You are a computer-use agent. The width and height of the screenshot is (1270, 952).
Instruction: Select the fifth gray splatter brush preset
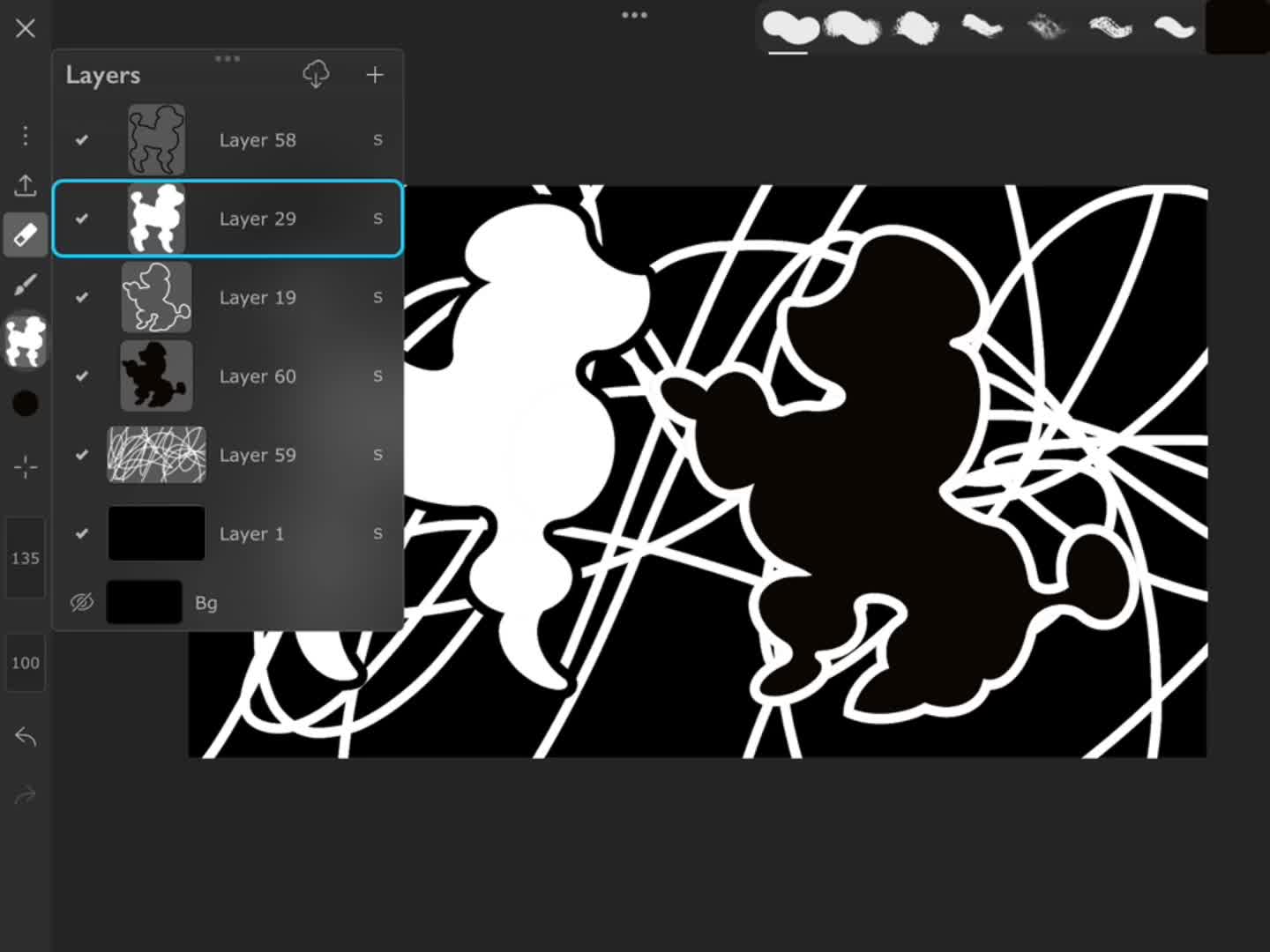click(1046, 27)
